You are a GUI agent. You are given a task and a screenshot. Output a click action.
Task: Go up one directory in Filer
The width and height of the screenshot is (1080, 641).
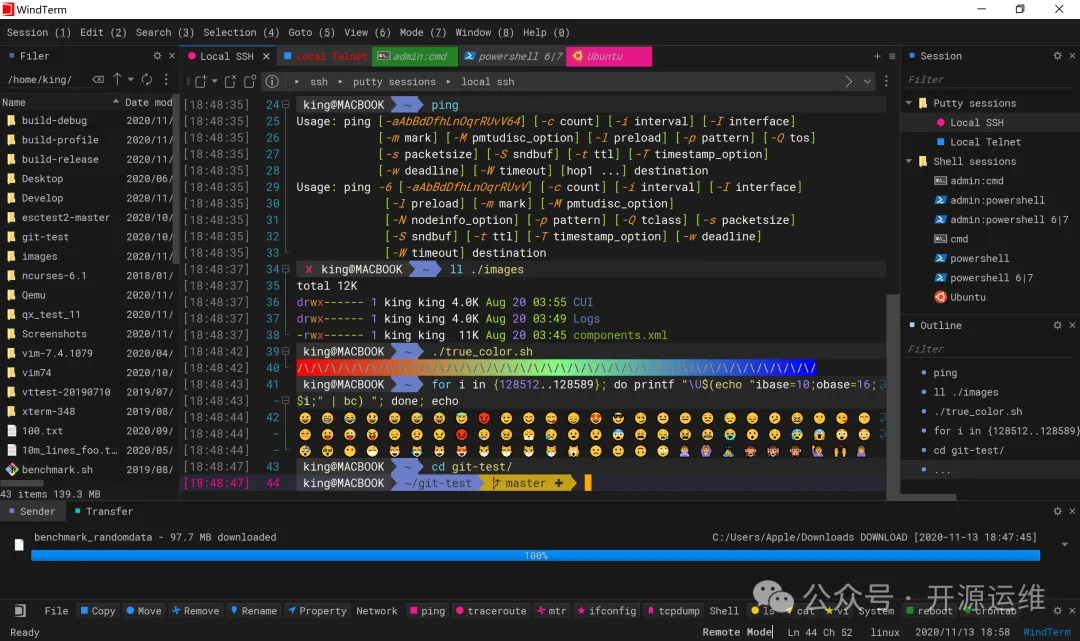click(x=117, y=79)
